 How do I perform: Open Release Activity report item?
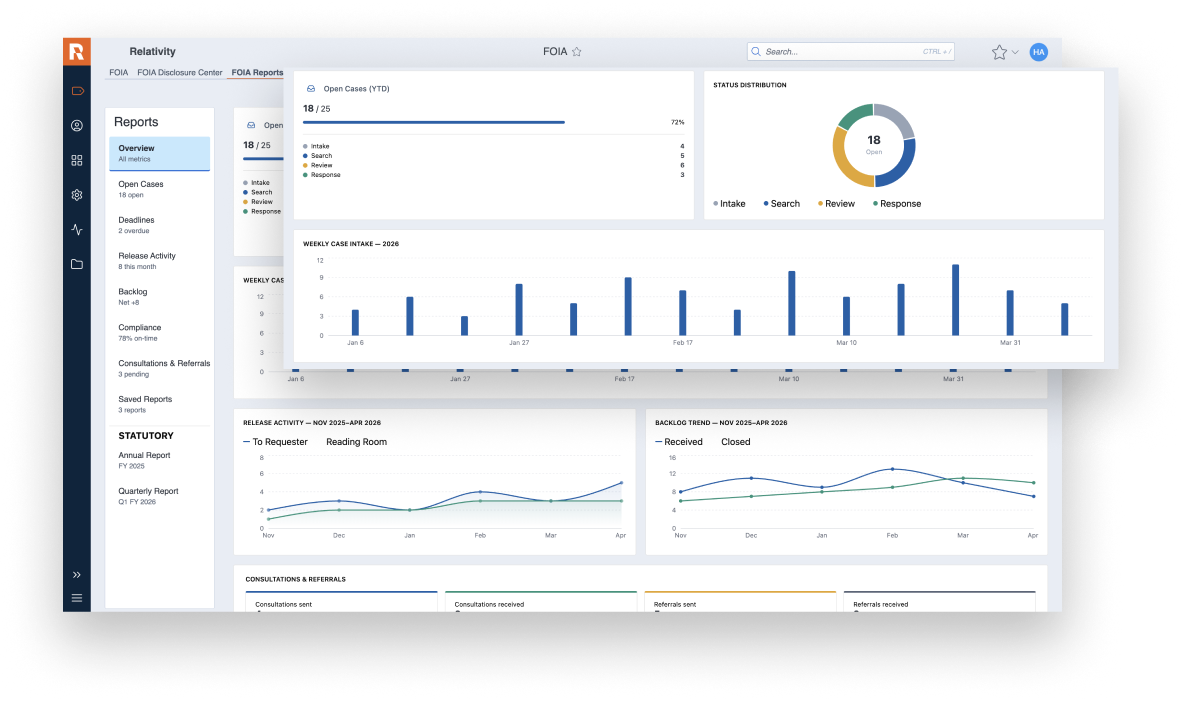coord(160,261)
